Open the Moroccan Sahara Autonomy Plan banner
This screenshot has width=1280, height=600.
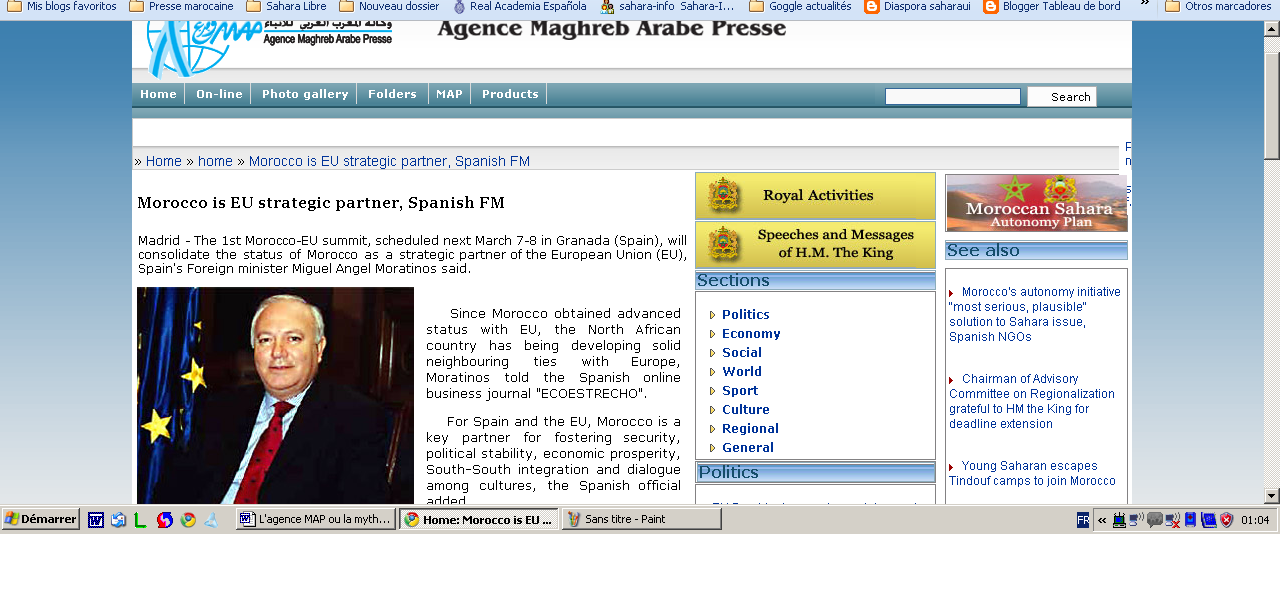pos(1036,203)
